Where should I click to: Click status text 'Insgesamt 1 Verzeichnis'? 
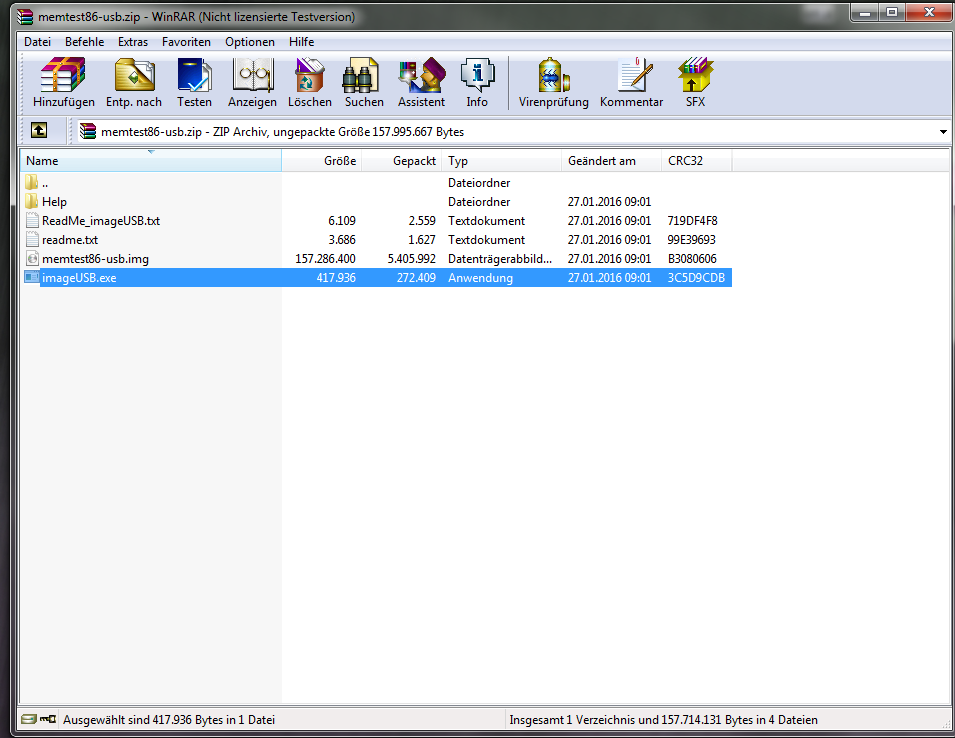click(x=663, y=720)
